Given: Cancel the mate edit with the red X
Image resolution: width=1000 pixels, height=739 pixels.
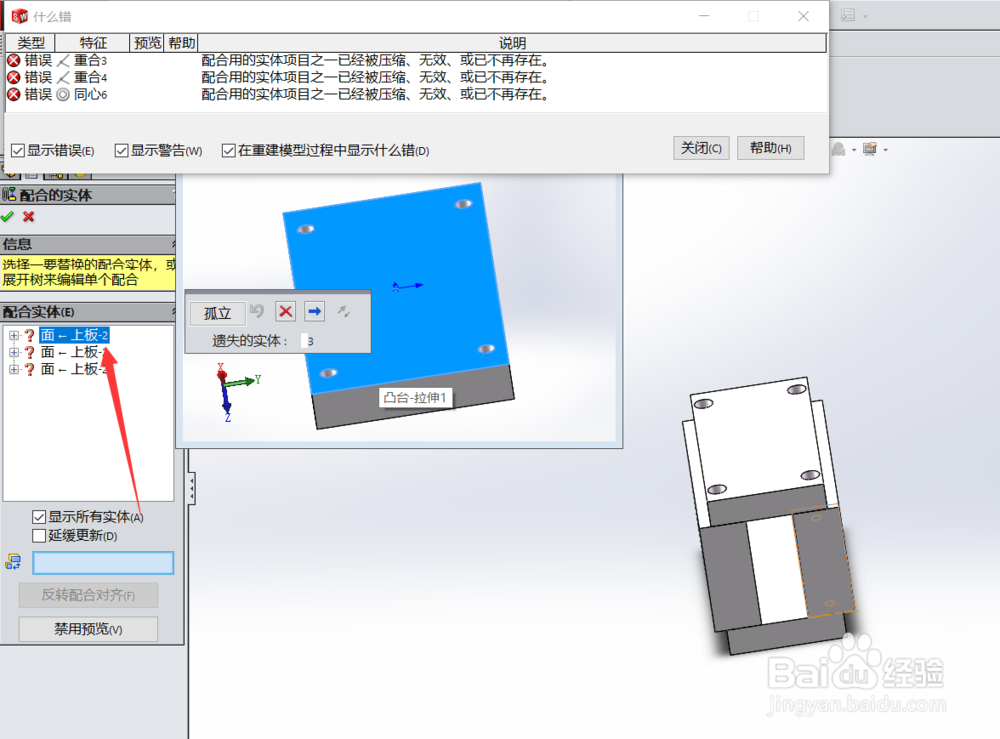Looking at the screenshot, I should (x=30, y=217).
